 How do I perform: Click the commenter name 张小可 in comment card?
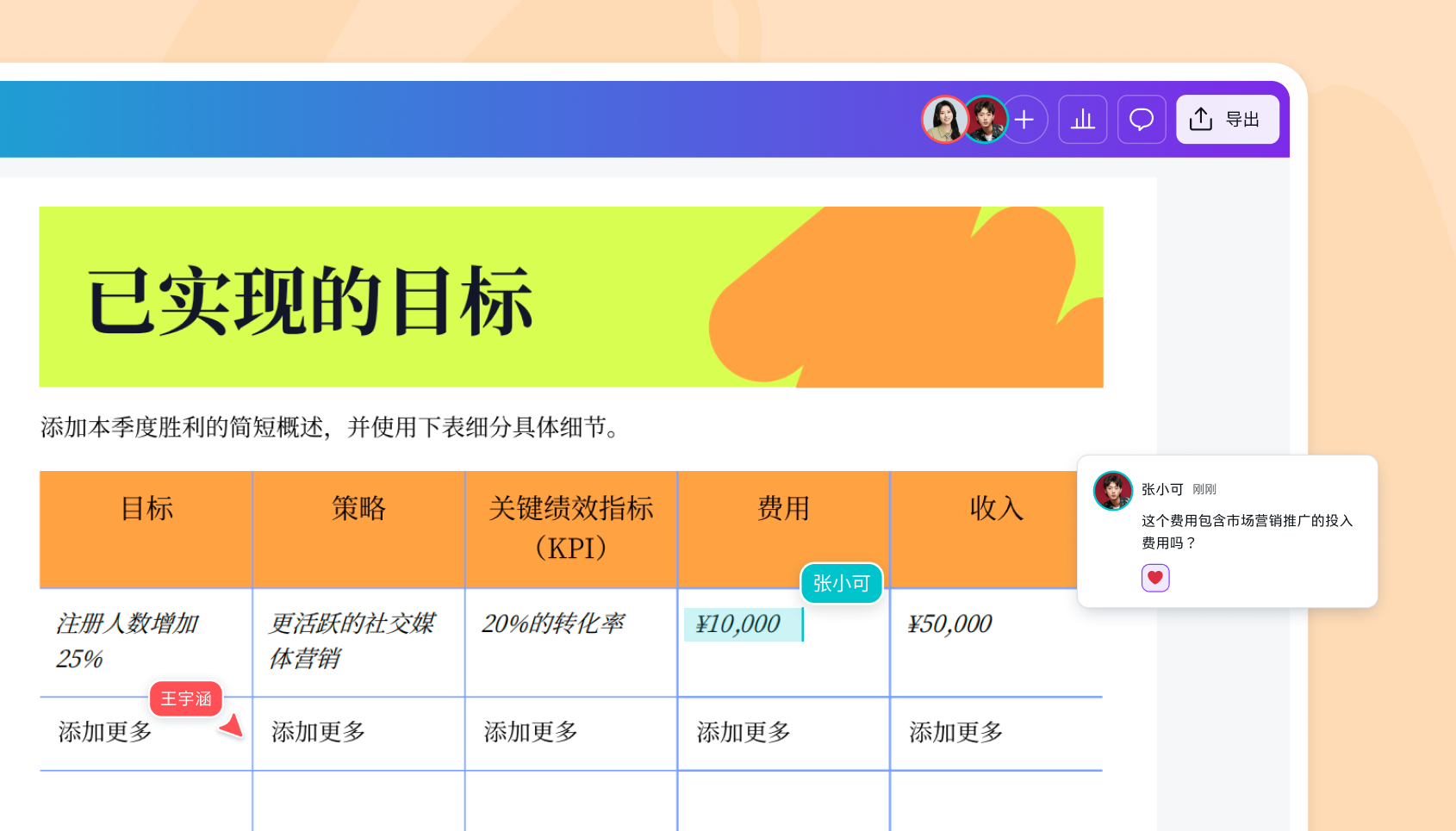1162,489
